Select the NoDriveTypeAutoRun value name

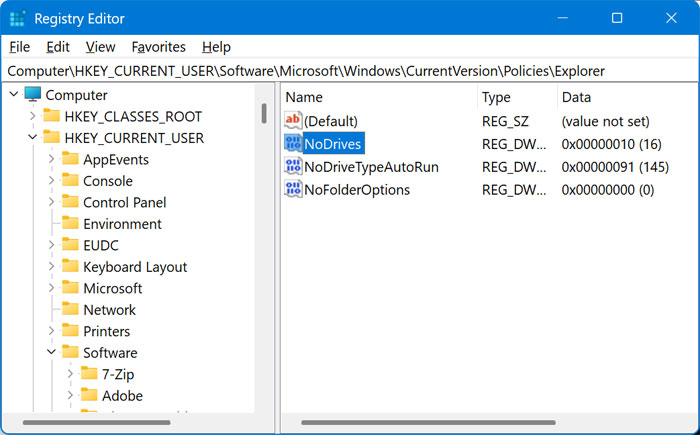(x=371, y=167)
